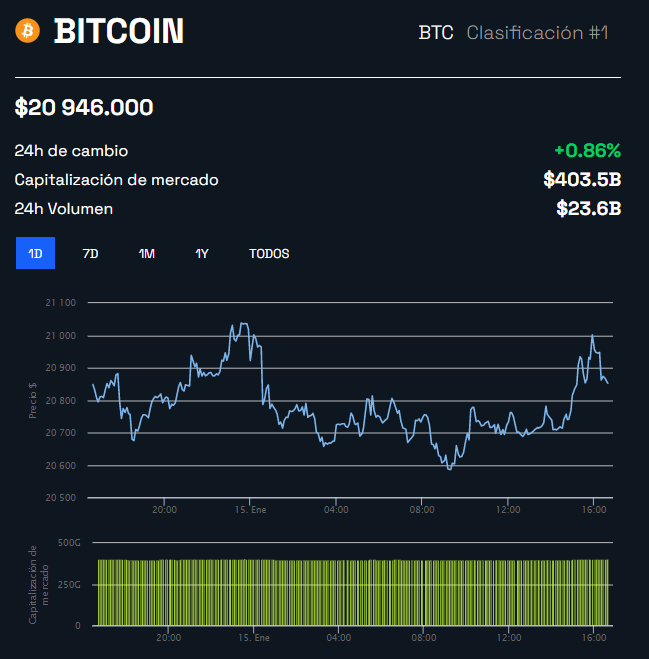Click the 500G label on market cap chart

68,543
